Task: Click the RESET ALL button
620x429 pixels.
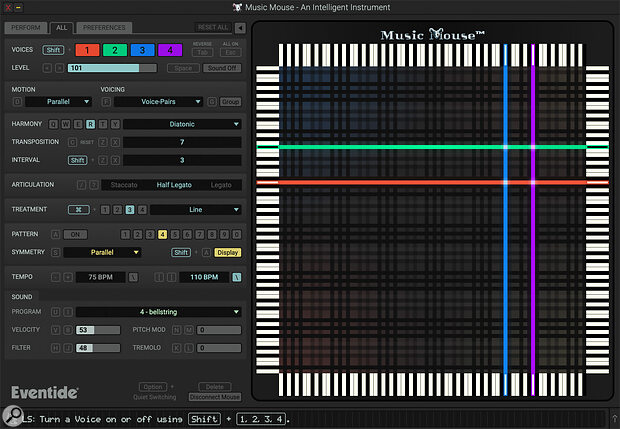Action: [213, 27]
